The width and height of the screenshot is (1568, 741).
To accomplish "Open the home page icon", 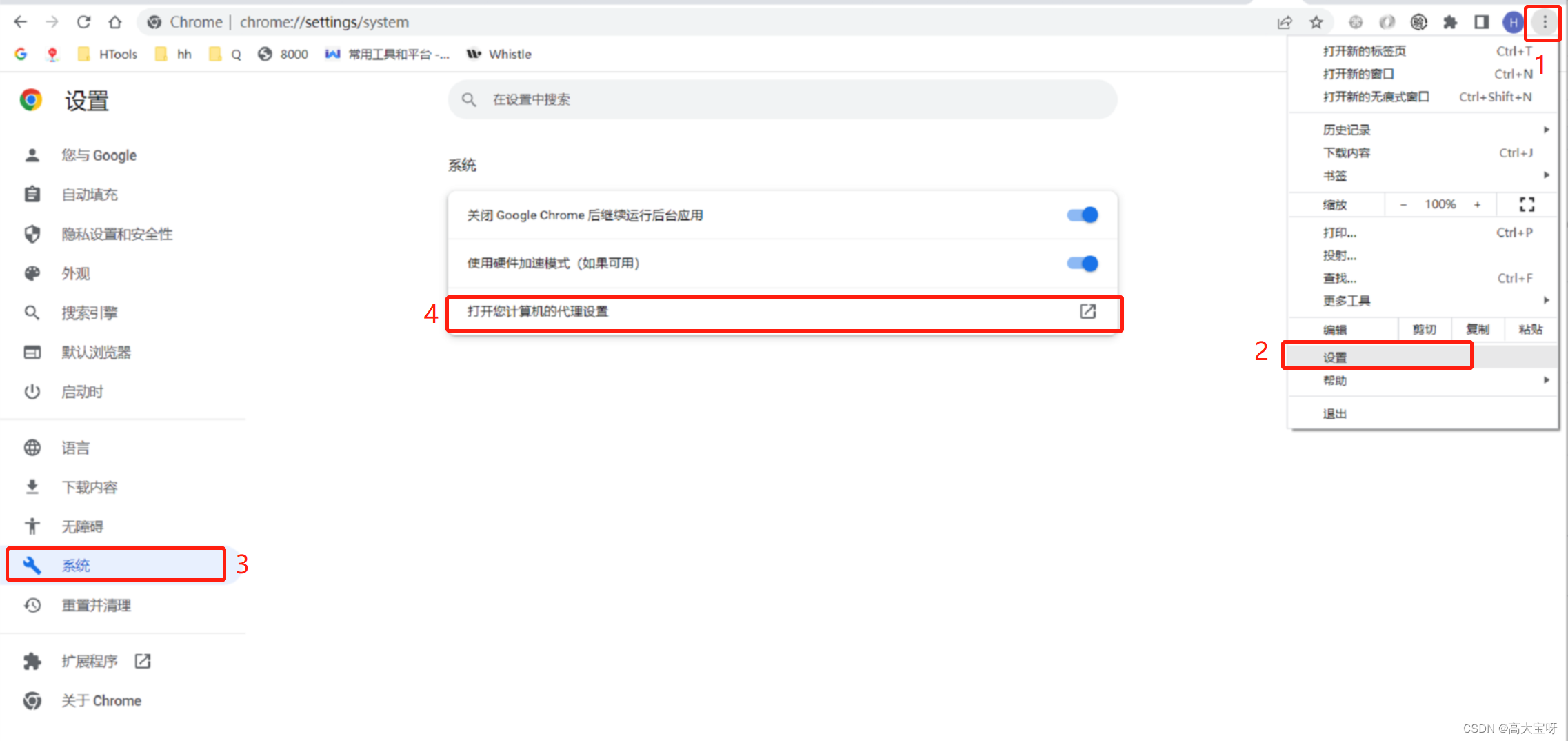I will 115,22.
